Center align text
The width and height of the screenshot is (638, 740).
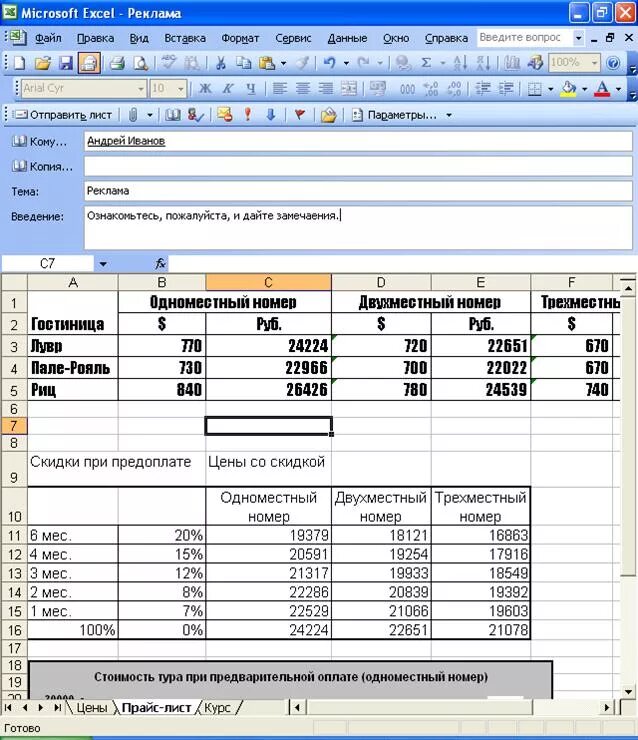pyautogui.click(x=303, y=89)
